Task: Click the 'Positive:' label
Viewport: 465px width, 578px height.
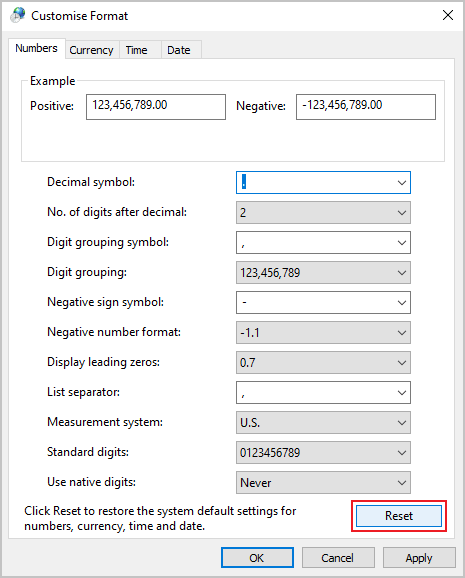Action: coord(52,106)
